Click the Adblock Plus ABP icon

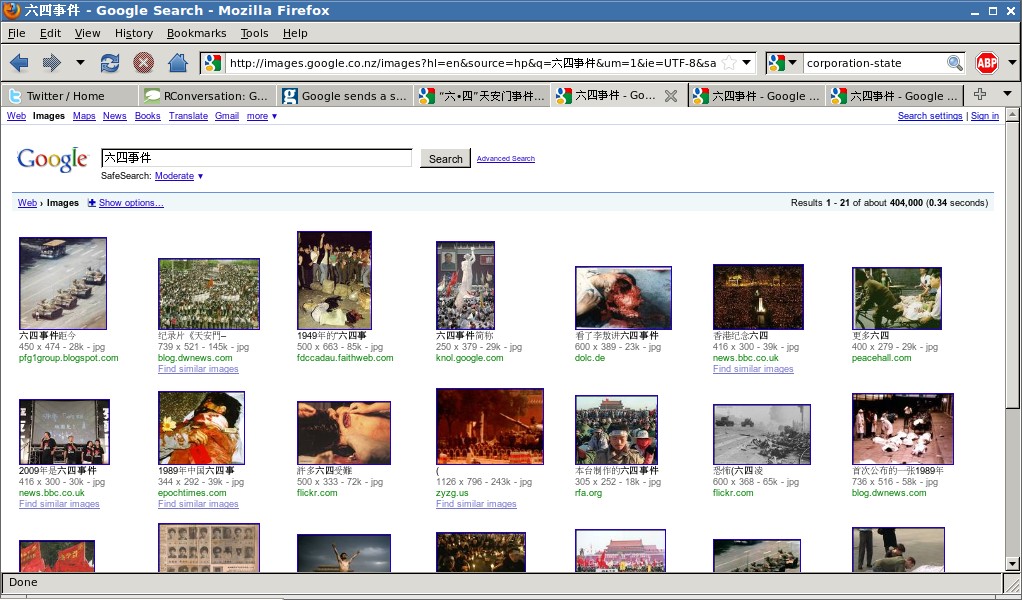(x=987, y=63)
